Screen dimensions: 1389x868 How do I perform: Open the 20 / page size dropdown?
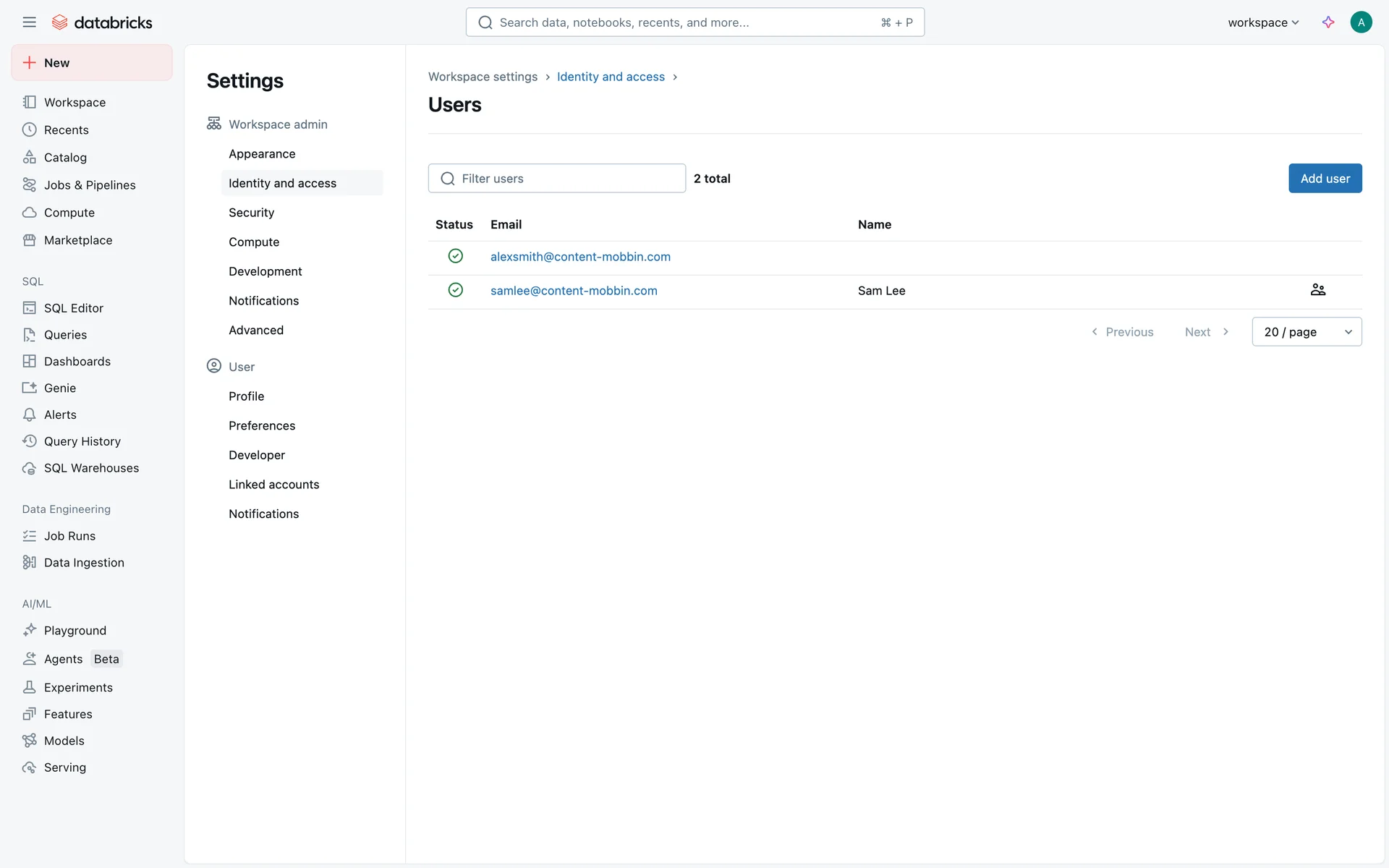click(1307, 332)
